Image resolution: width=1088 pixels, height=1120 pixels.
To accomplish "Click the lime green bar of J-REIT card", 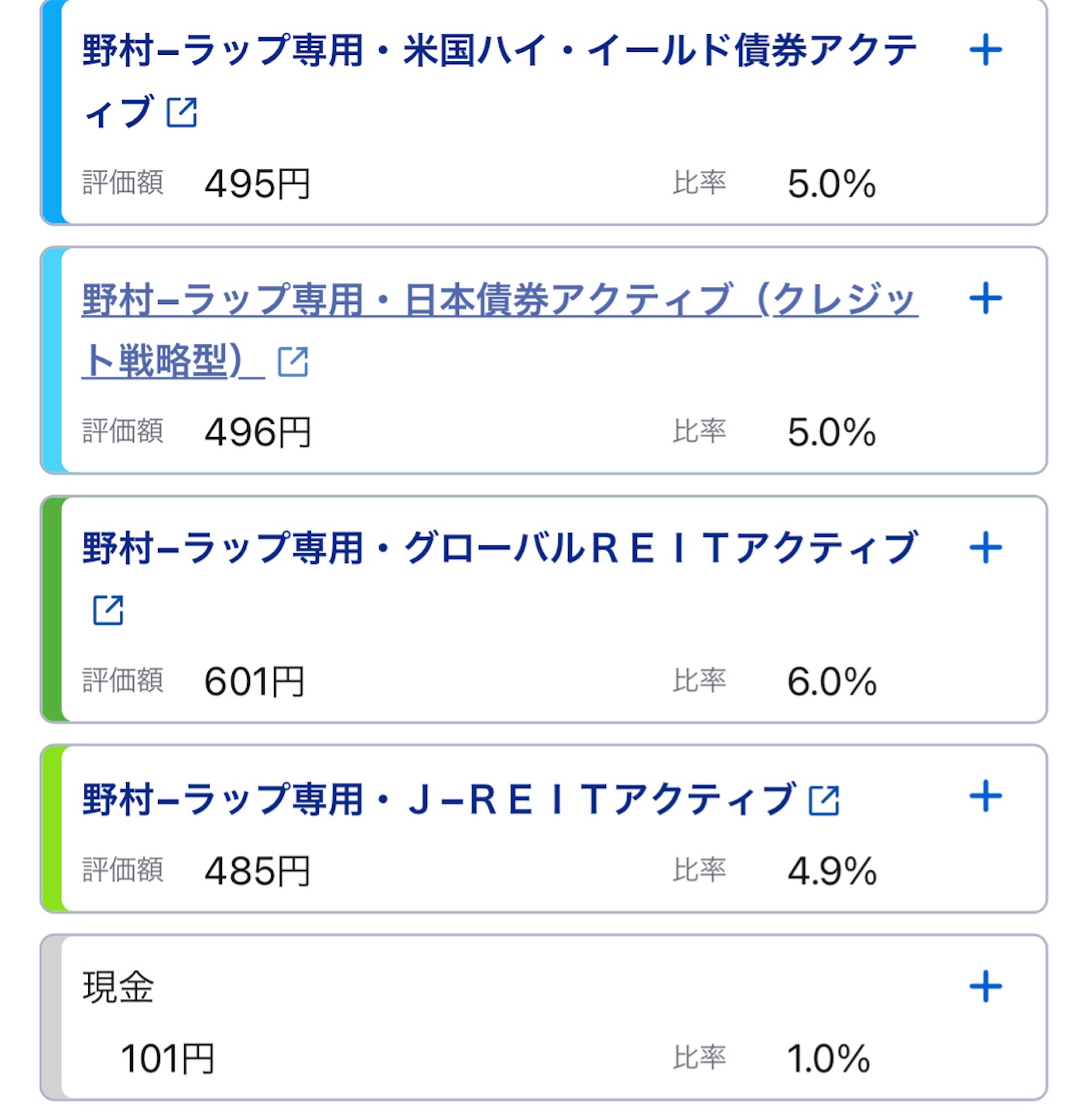I will point(52,828).
